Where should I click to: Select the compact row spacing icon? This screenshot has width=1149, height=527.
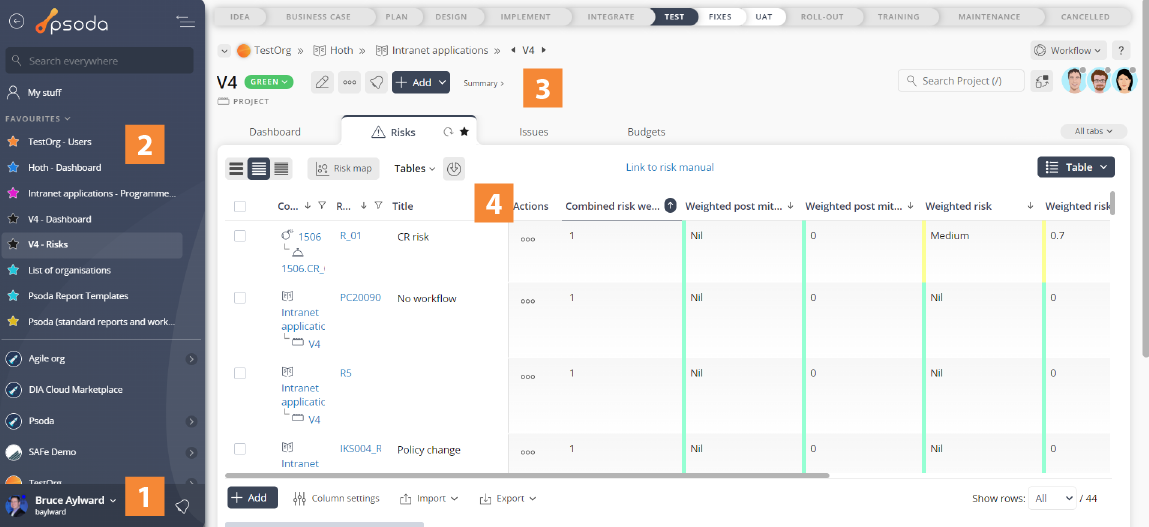pos(281,169)
